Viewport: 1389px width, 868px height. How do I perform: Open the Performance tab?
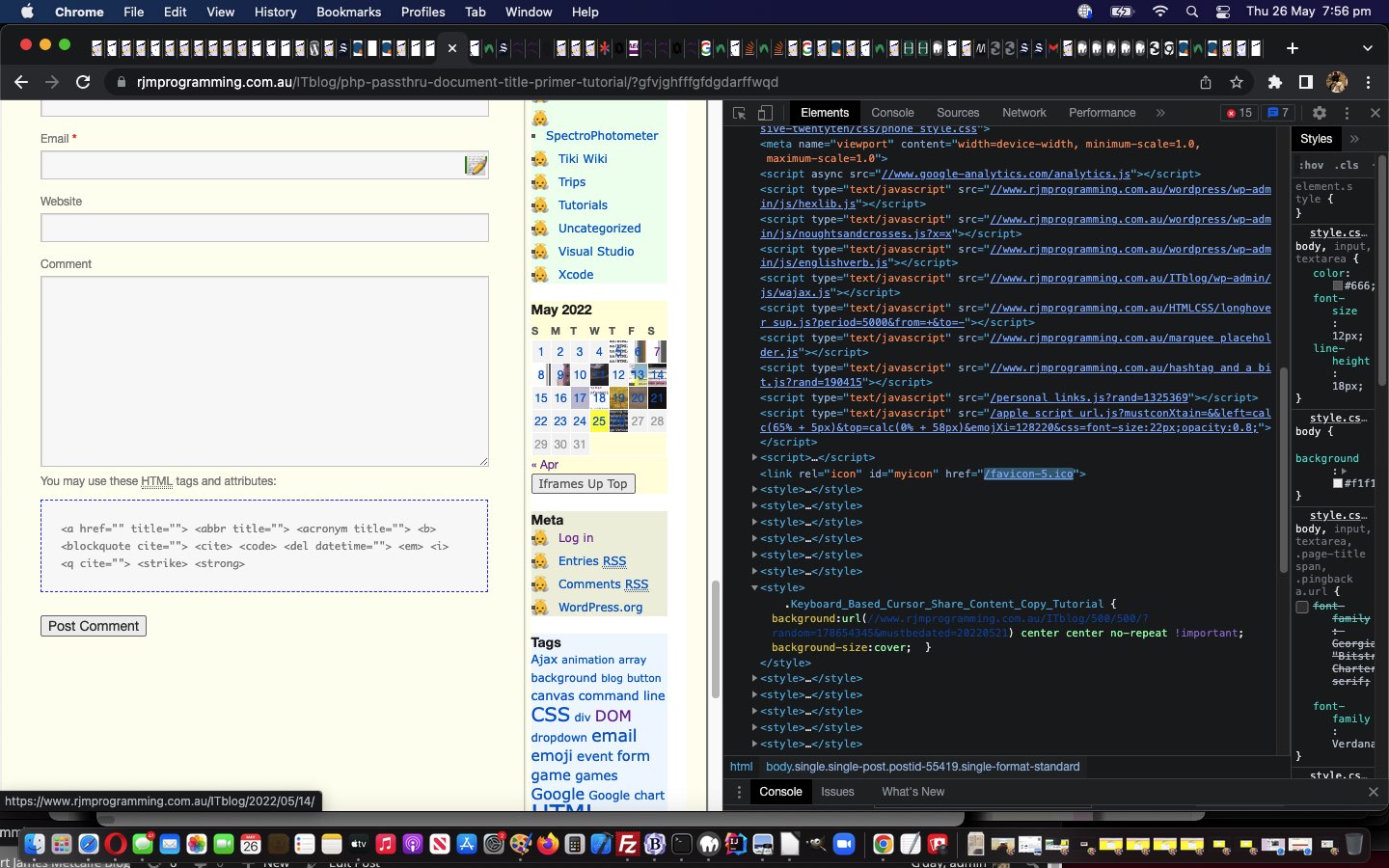point(1102,113)
